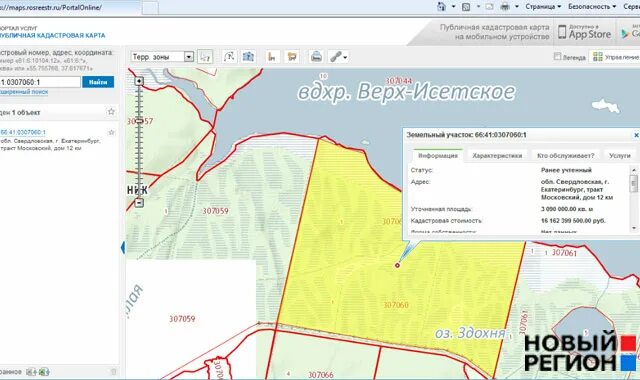Click the area value 3 090 000.00 кв. м
640x380 pixels.
(x=567, y=209)
